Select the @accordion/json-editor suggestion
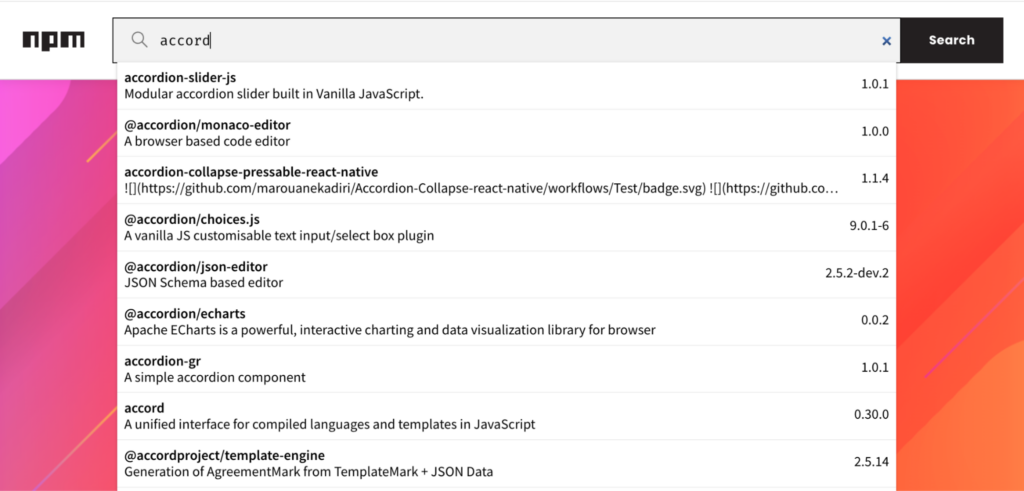The image size is (1024, 491). (x=196, y=266)
